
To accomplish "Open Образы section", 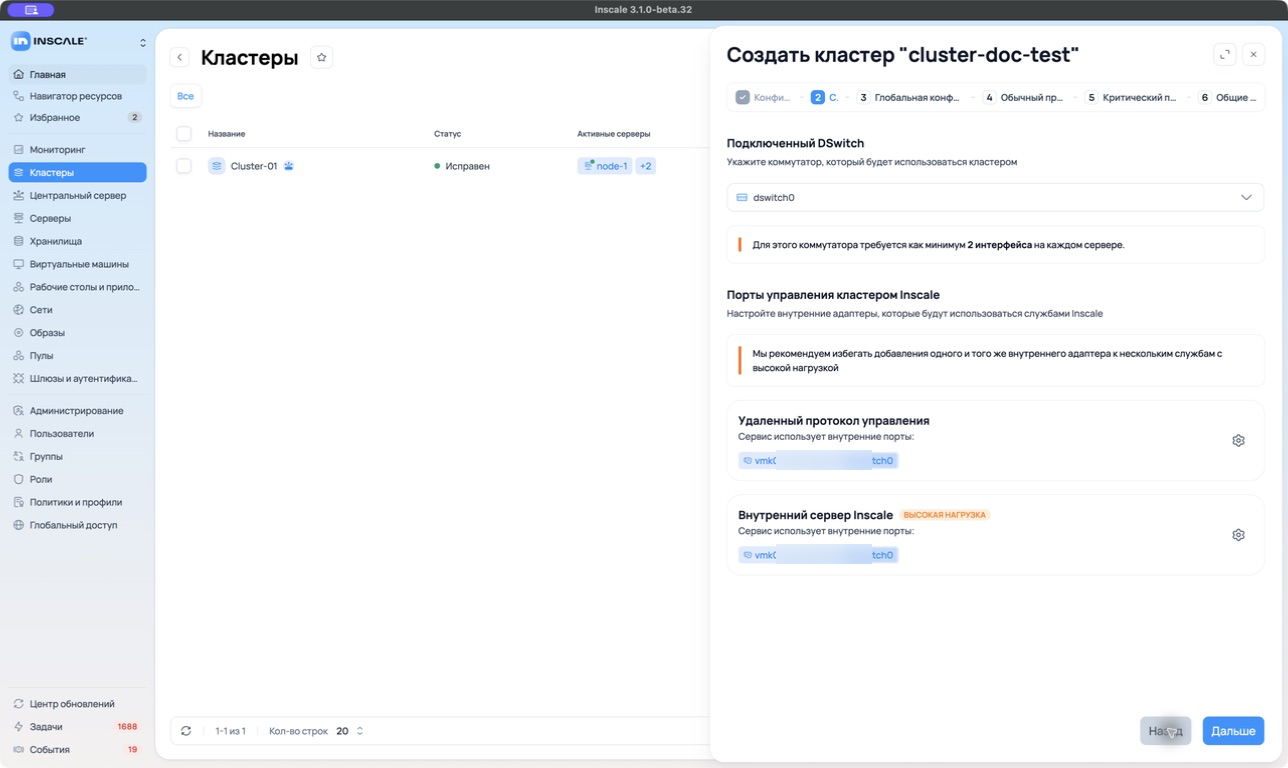I will point(77,333).
